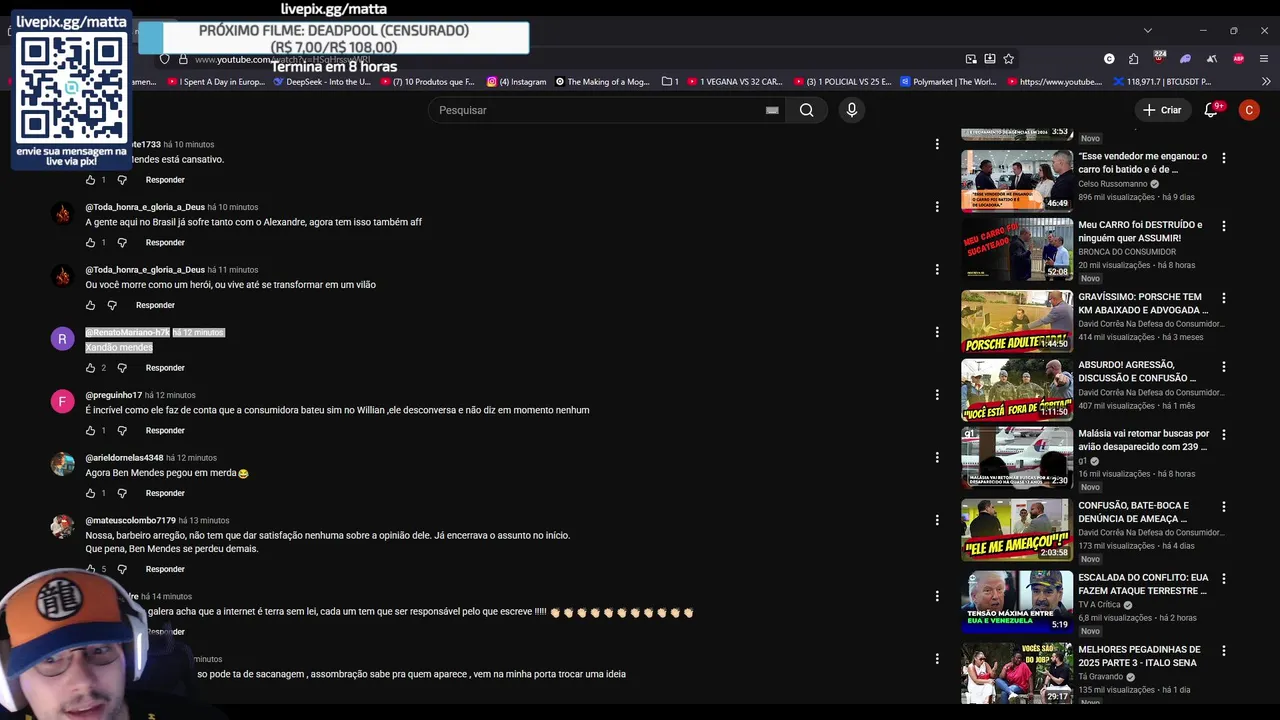Click the Pesquisar search input field

(x=600, y=110)
